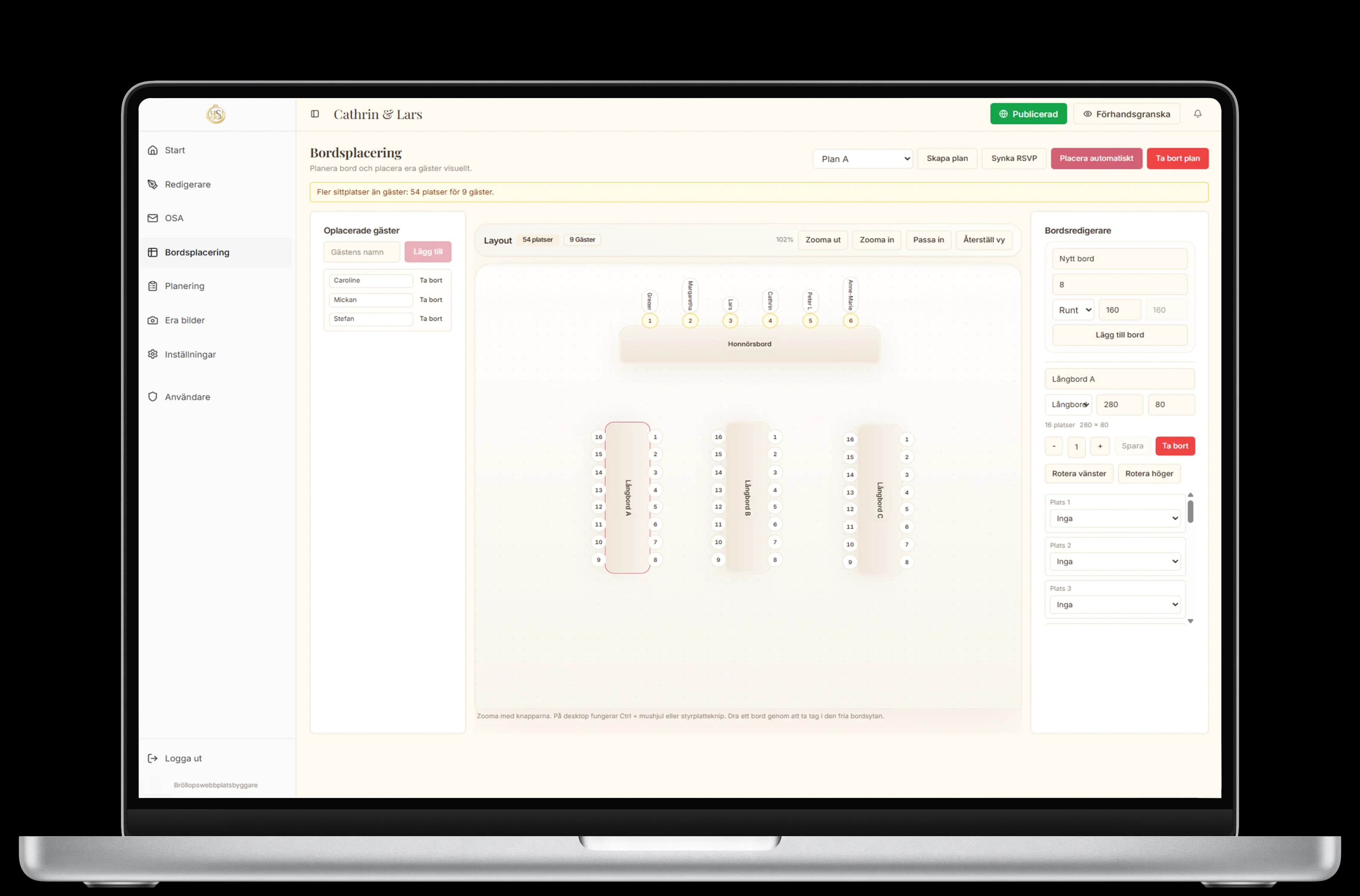This screenshot has width=1360, height=896.
Task: Open the Plats 1 guest dropdown
Action: click(1115, 518)
